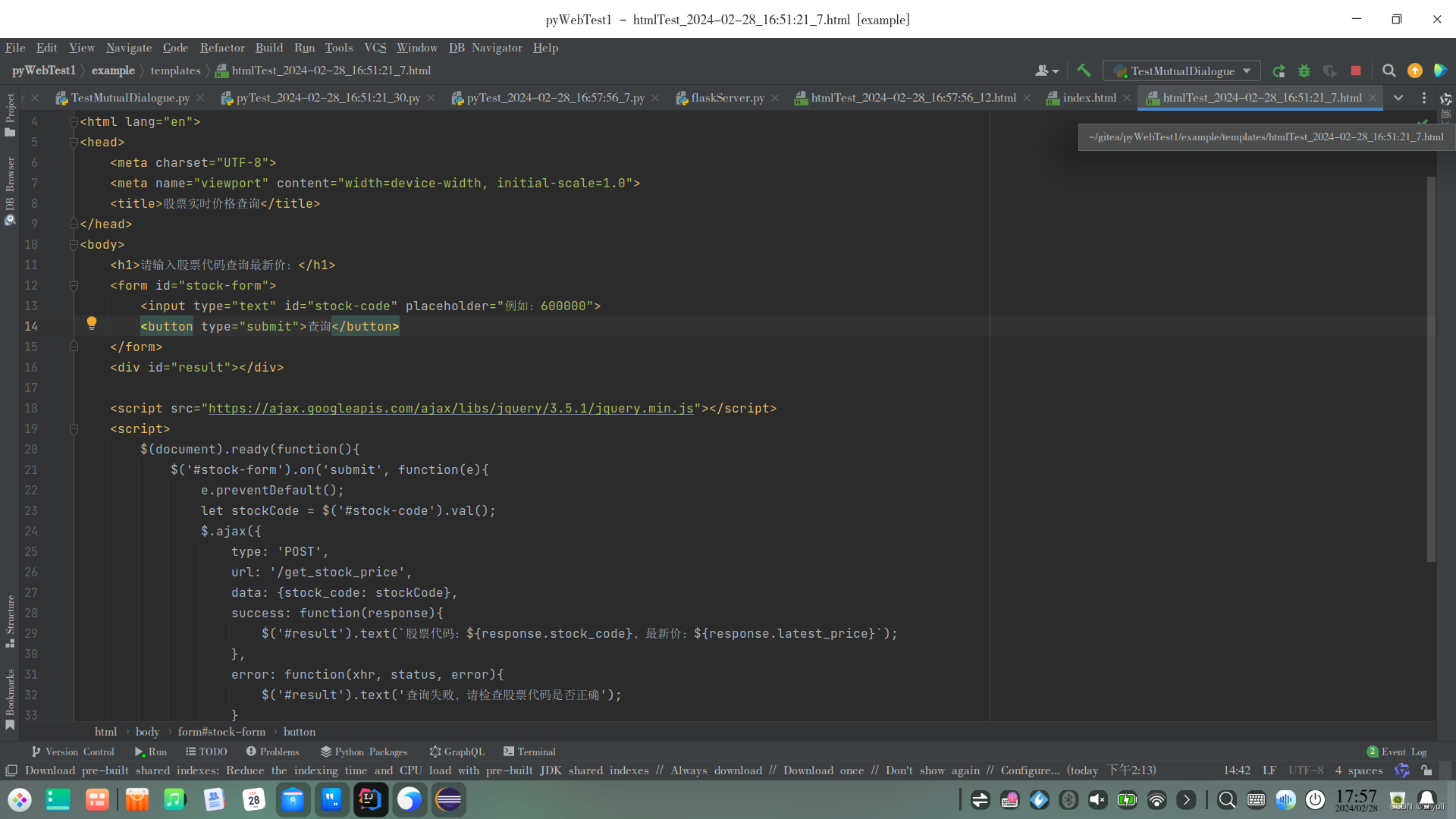Expand the hidden editor tabs chevron

click(1398, 98)
